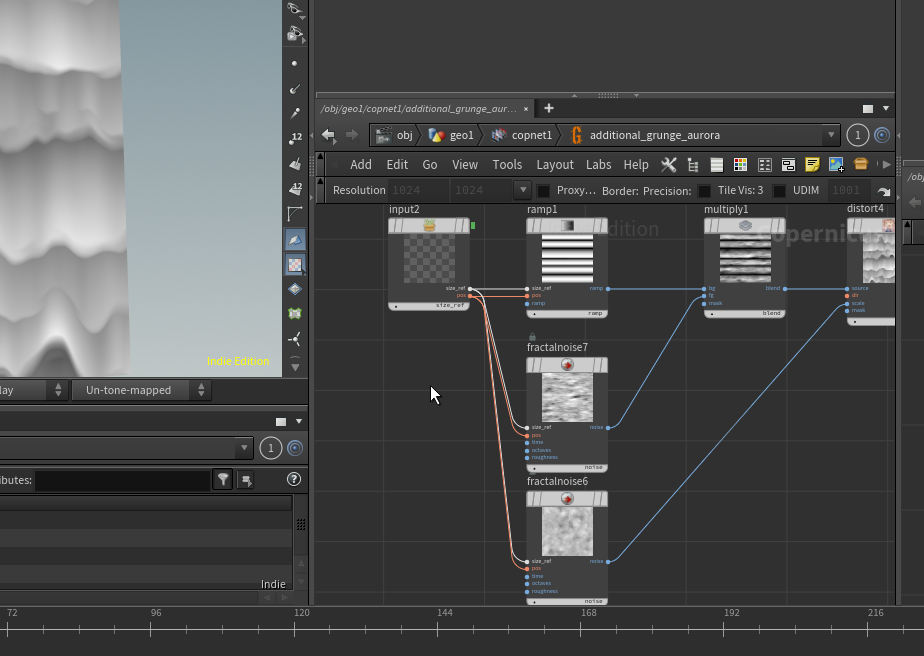
Task: Click the list view icon in network toolbar
Action: tap(716, 165)
